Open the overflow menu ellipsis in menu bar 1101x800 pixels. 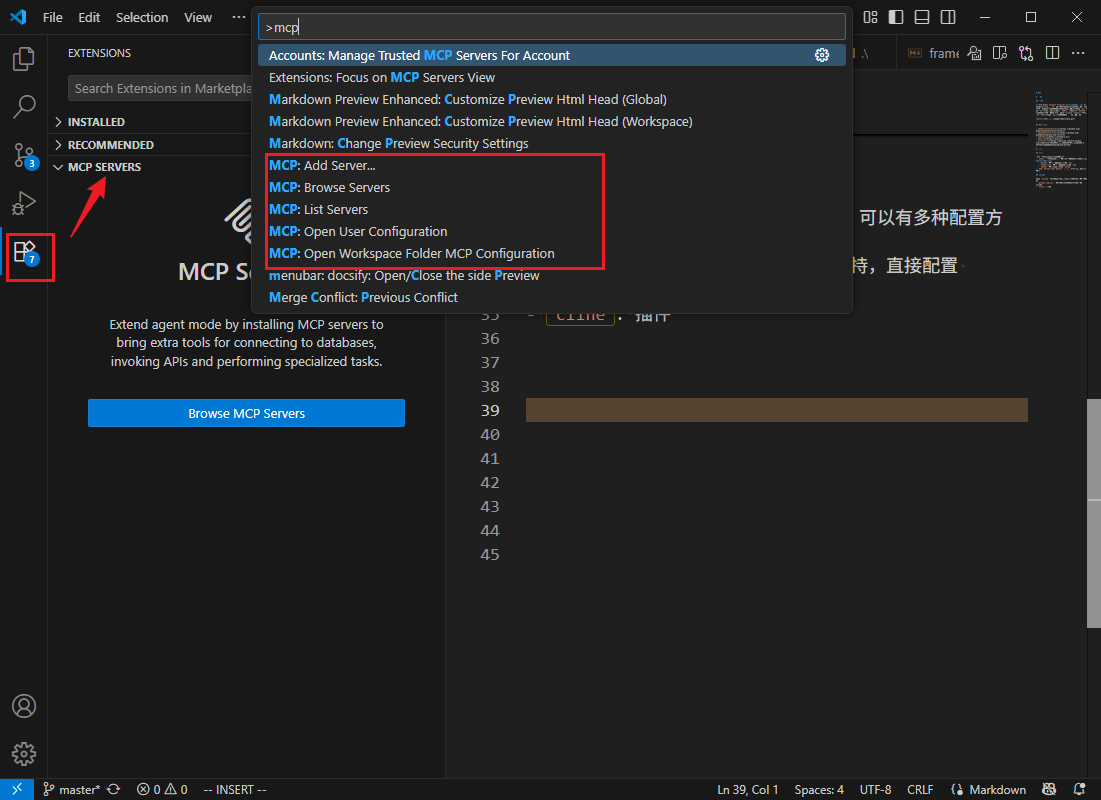coord(239,17)
